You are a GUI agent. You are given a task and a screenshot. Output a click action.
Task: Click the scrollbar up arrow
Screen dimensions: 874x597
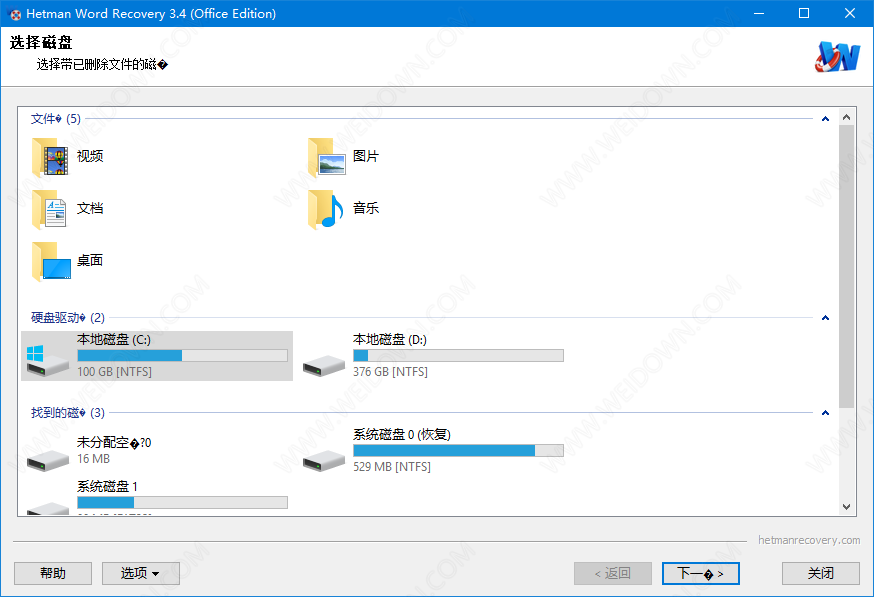(847, 117)
